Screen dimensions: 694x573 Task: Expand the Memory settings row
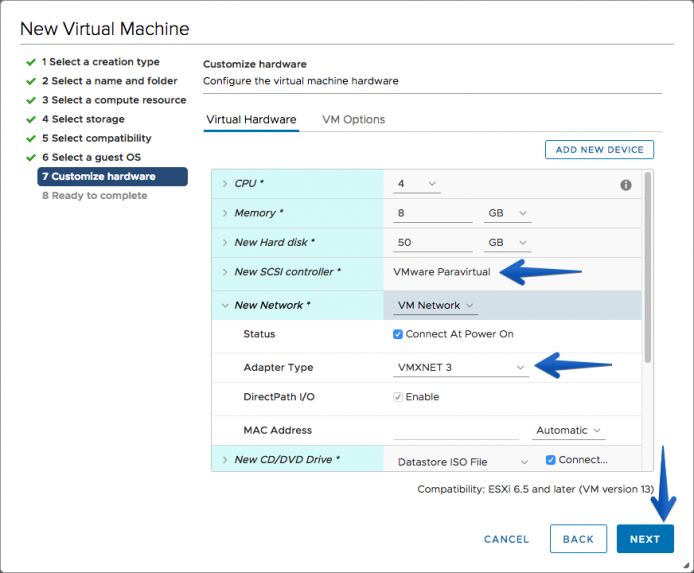(x=225, y=213)
